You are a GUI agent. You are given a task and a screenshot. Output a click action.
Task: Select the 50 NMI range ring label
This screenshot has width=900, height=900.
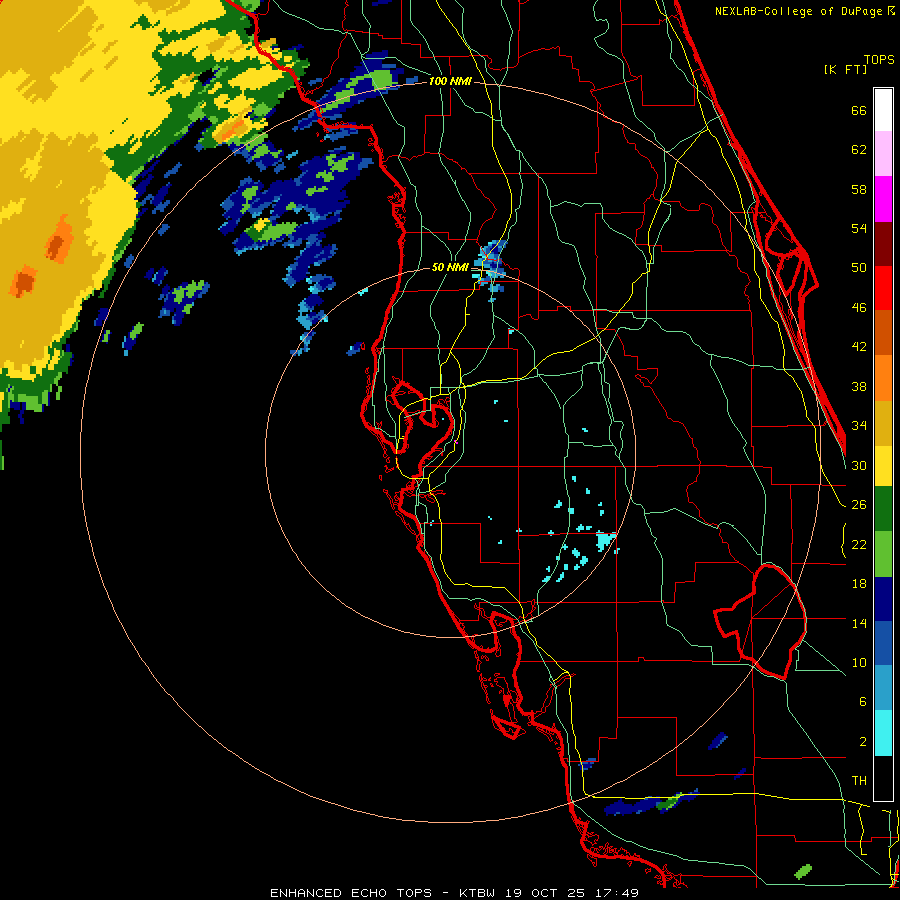[x=450, y=267]
